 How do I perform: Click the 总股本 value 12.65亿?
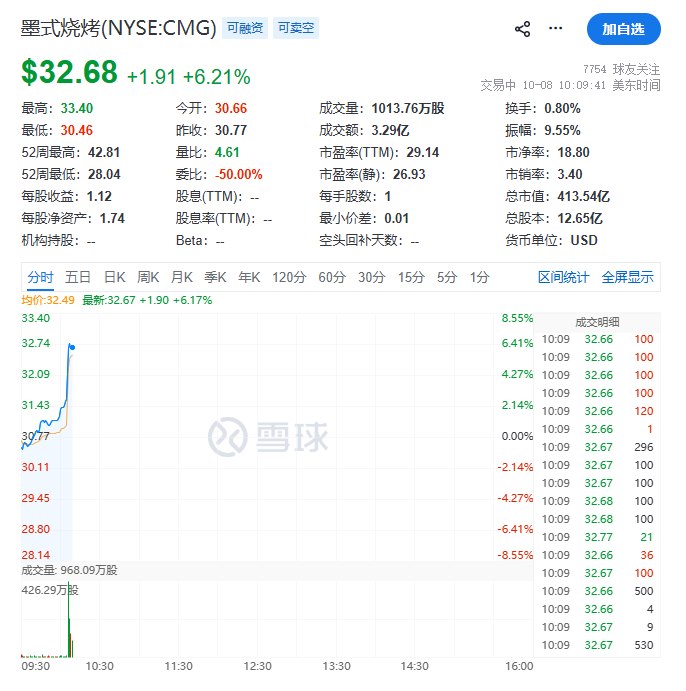[x=580, y=219]
